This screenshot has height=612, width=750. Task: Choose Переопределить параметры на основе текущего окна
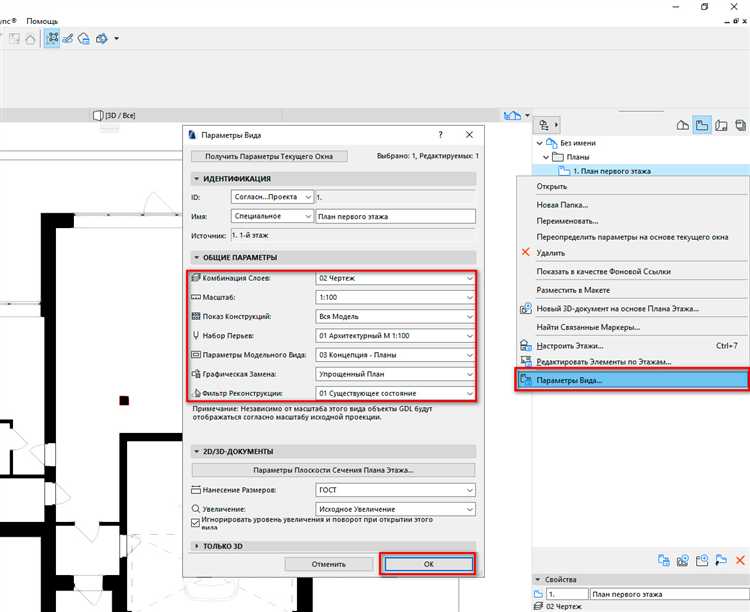tap(632, 237)
